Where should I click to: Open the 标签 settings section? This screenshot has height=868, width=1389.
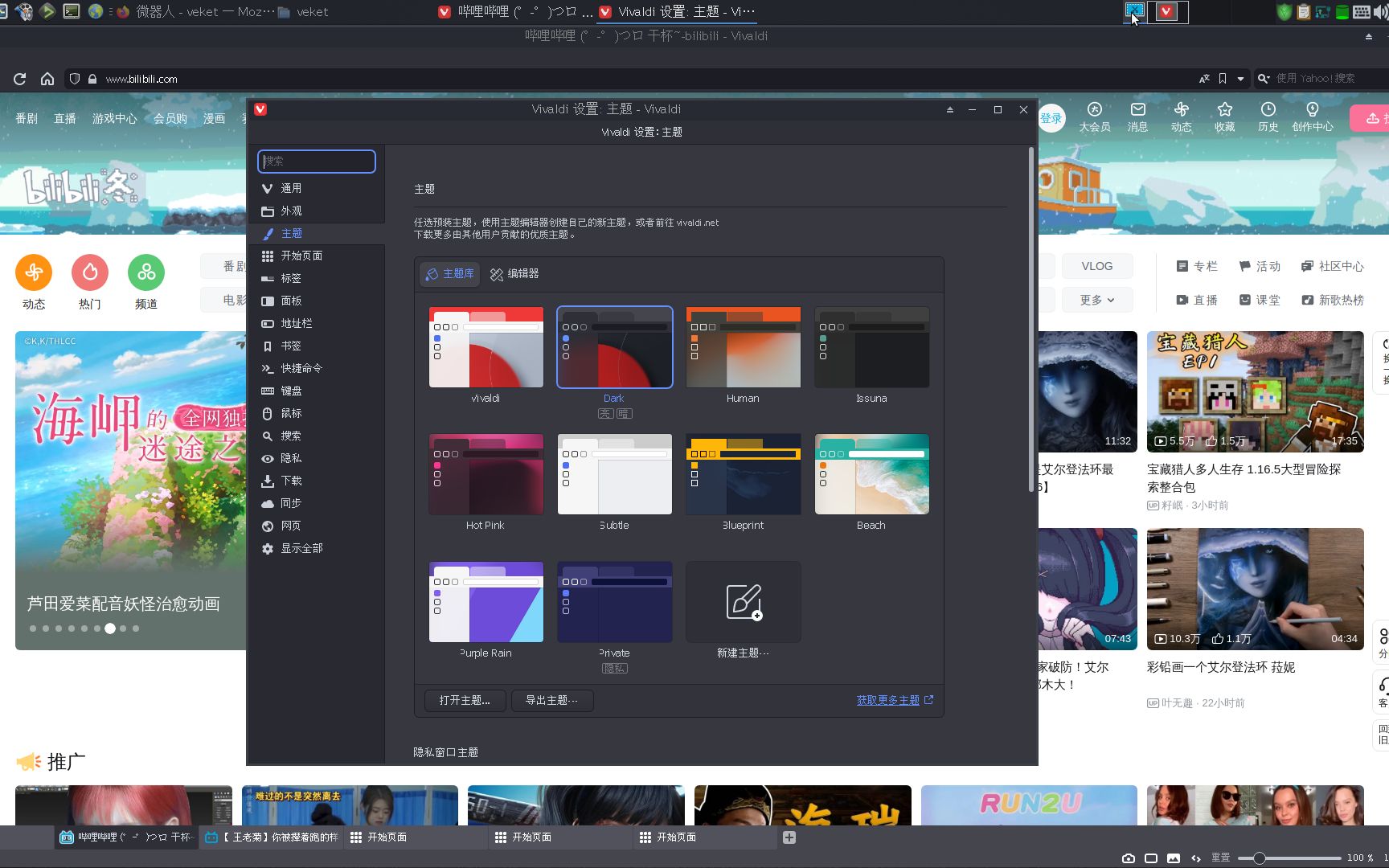coord(317,278)
